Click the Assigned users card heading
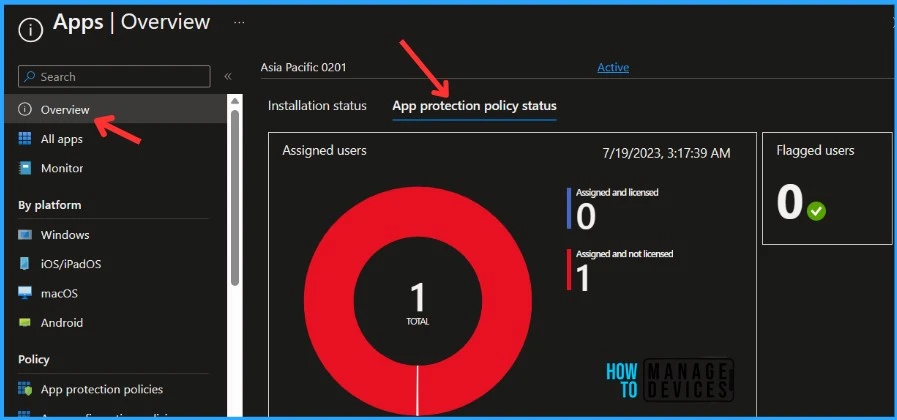 click(324, 150)
